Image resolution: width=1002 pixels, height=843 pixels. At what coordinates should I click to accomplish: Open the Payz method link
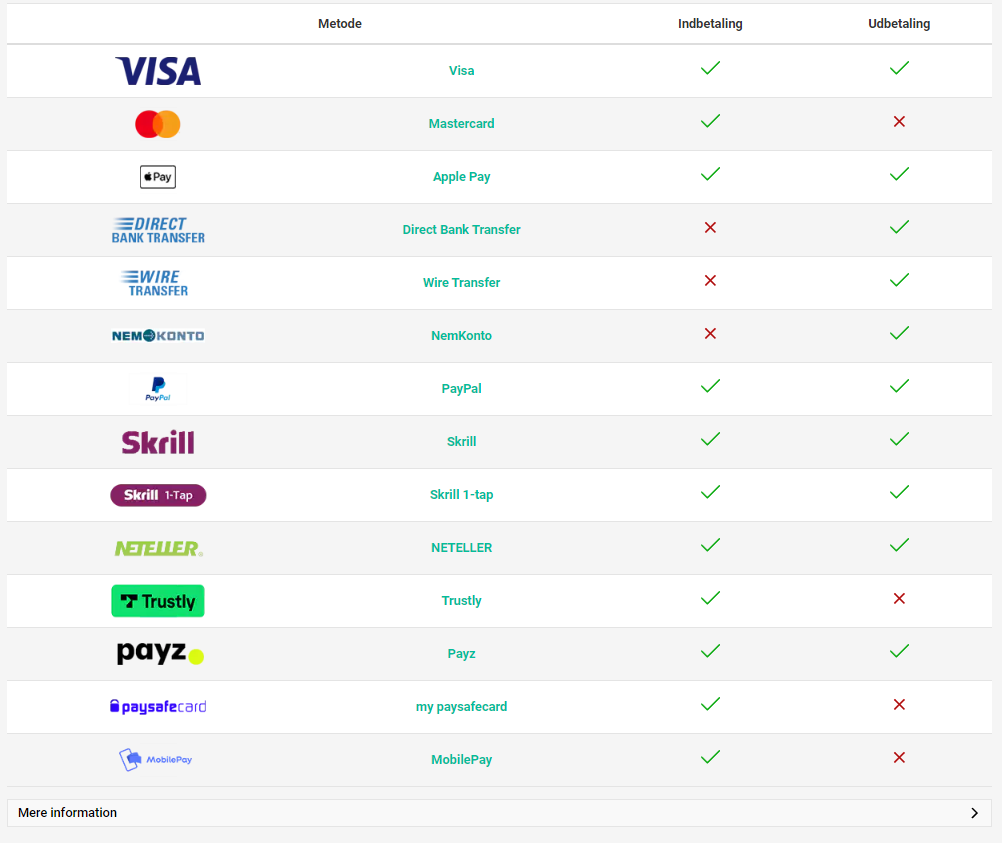(x=461, y=654)
